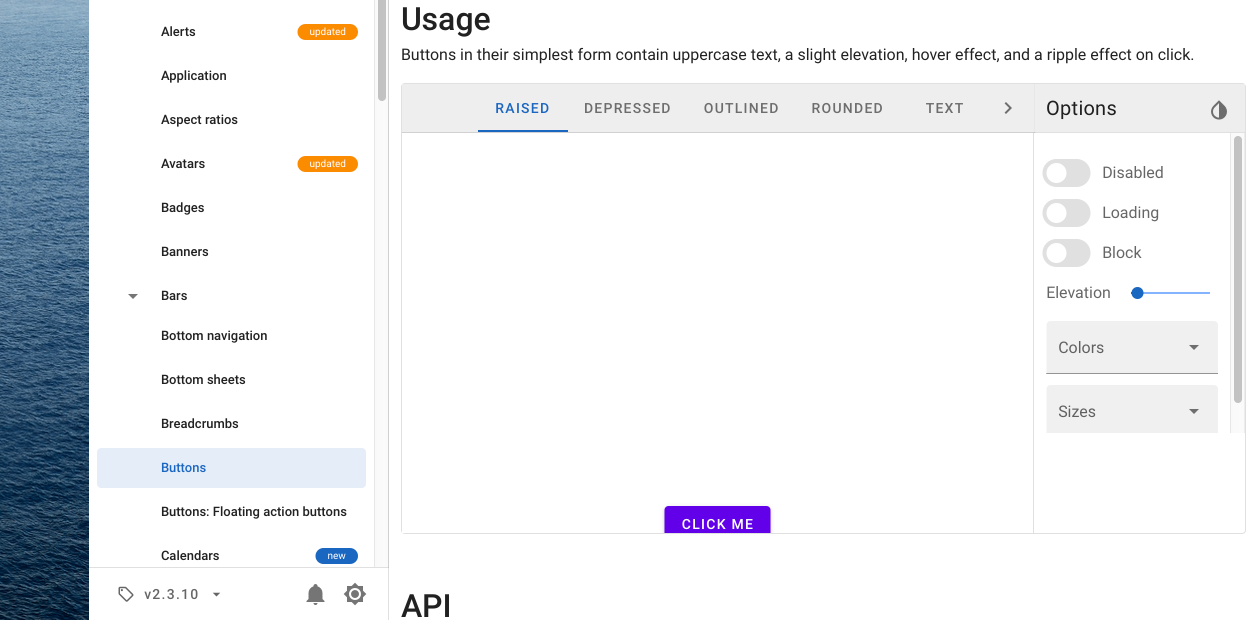Click the tag icon next to version number
This screenshot has height=620, width=1256.
(x=125, y=594)
